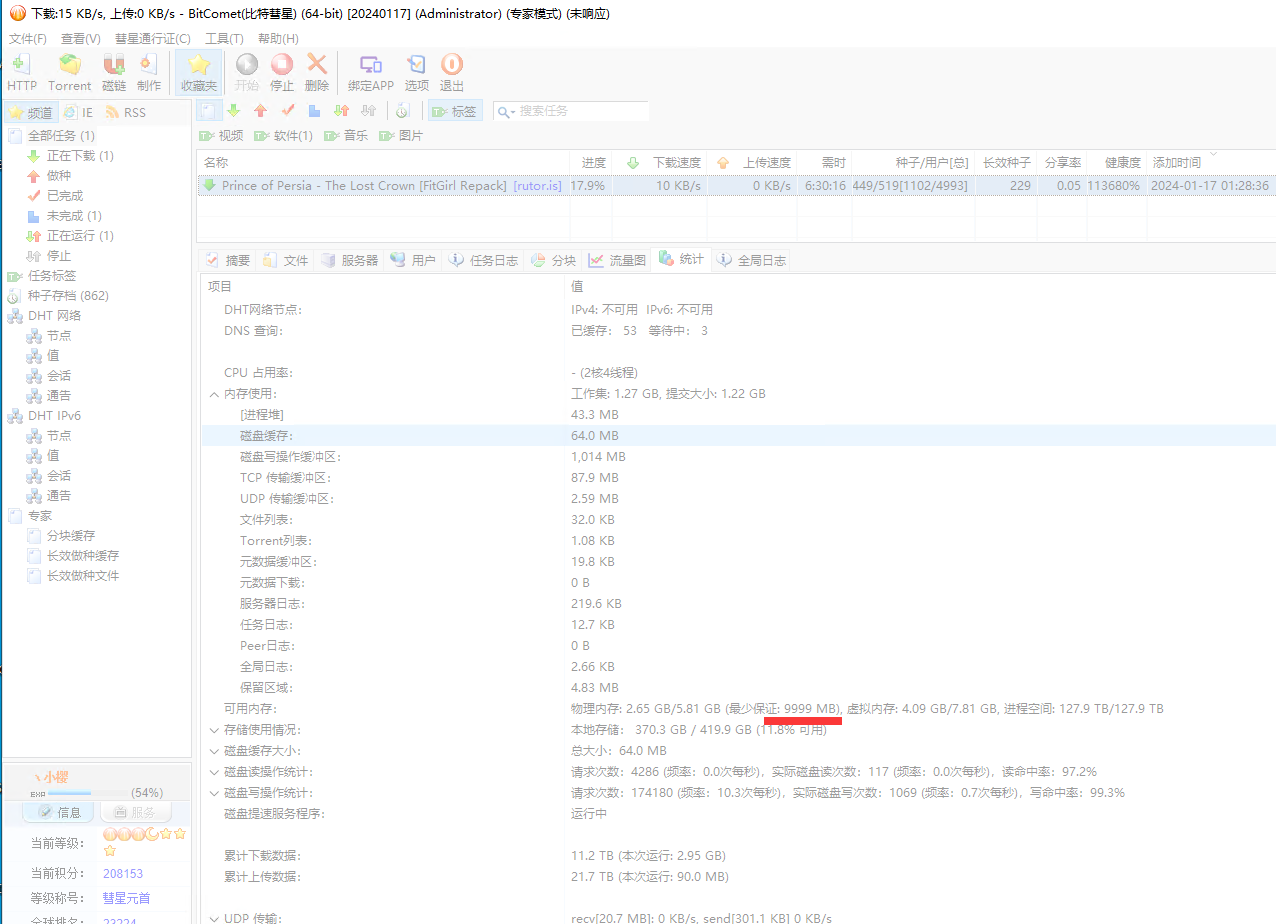Collapse the 内存使用 statistics group
Image resolution: width=1276 pixels, height=924 pixels.
(214, 394)
